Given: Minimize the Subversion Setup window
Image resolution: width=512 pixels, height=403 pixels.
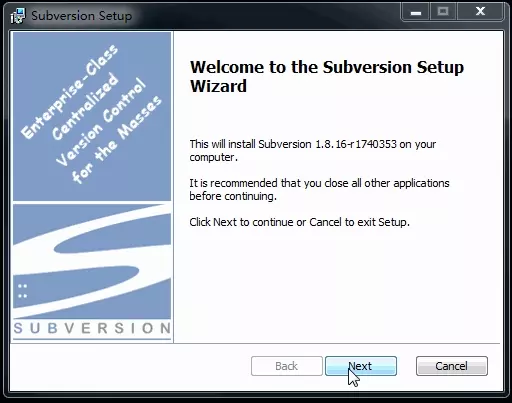Looking at the screenshot, I should (x=416, y=12).
